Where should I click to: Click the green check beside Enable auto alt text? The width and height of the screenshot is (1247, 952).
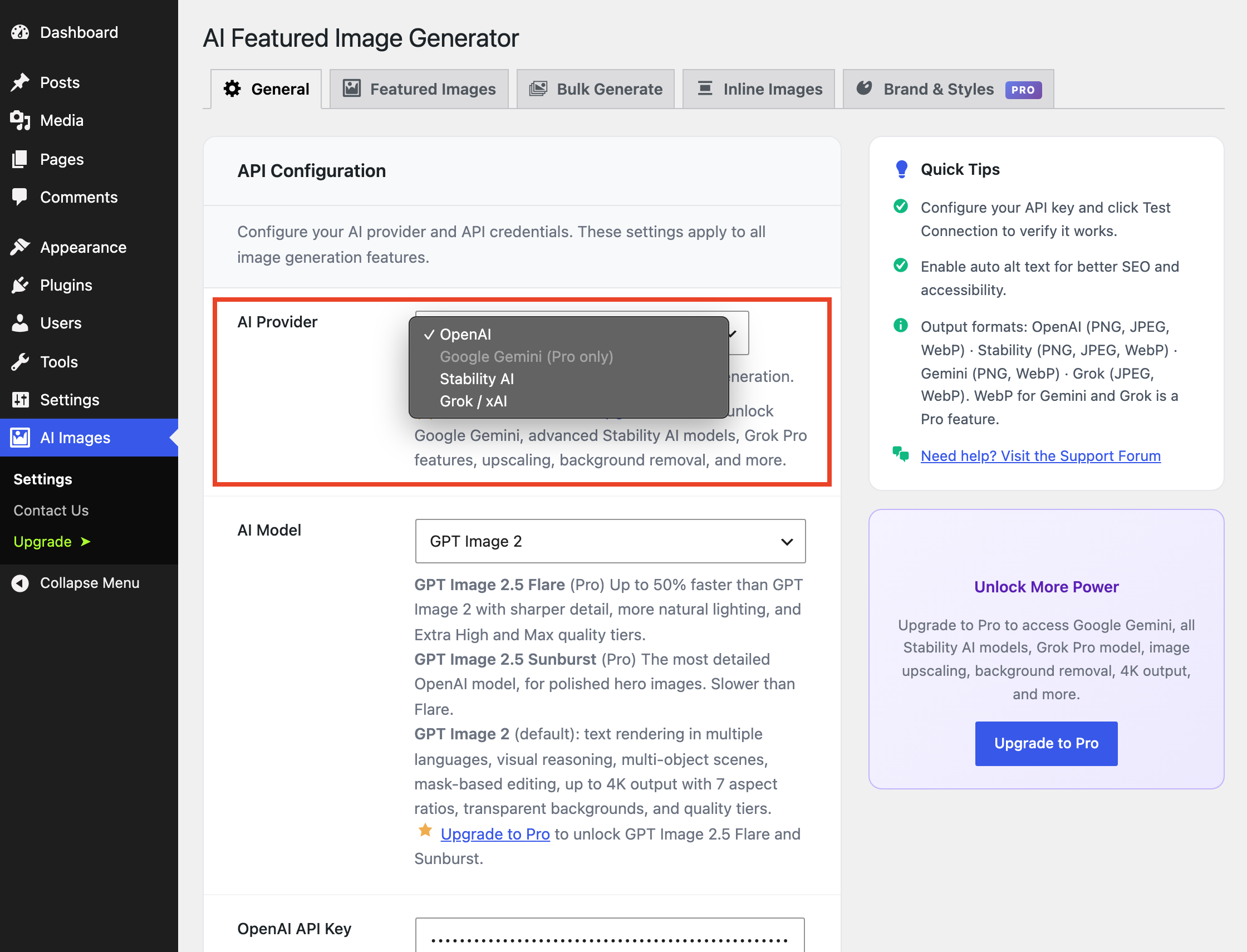click(x=901, y=265)
